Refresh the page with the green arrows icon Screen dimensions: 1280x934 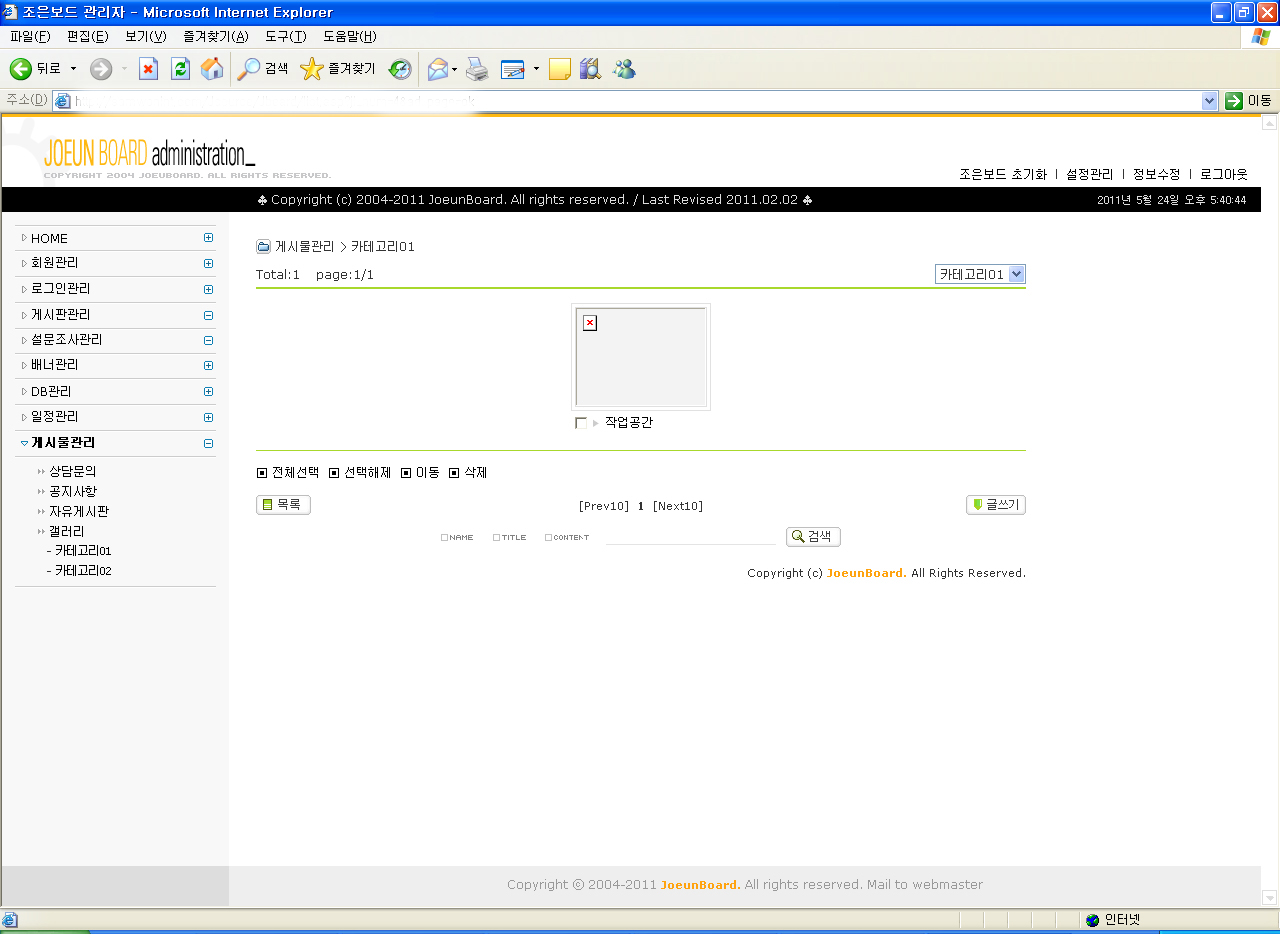(x=180, y=69)
